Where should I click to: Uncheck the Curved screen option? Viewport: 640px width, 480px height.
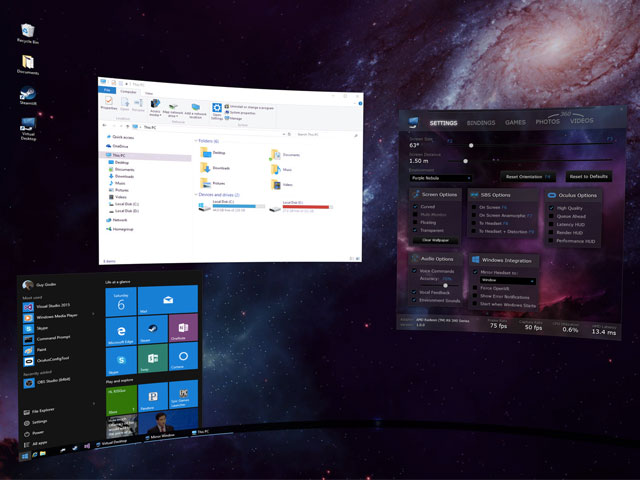pyautogui.click(x=416, y=207)
